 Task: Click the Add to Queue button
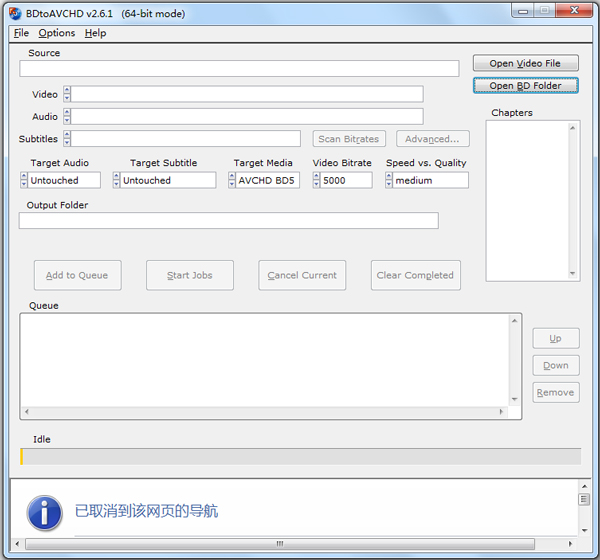[77, 275]
